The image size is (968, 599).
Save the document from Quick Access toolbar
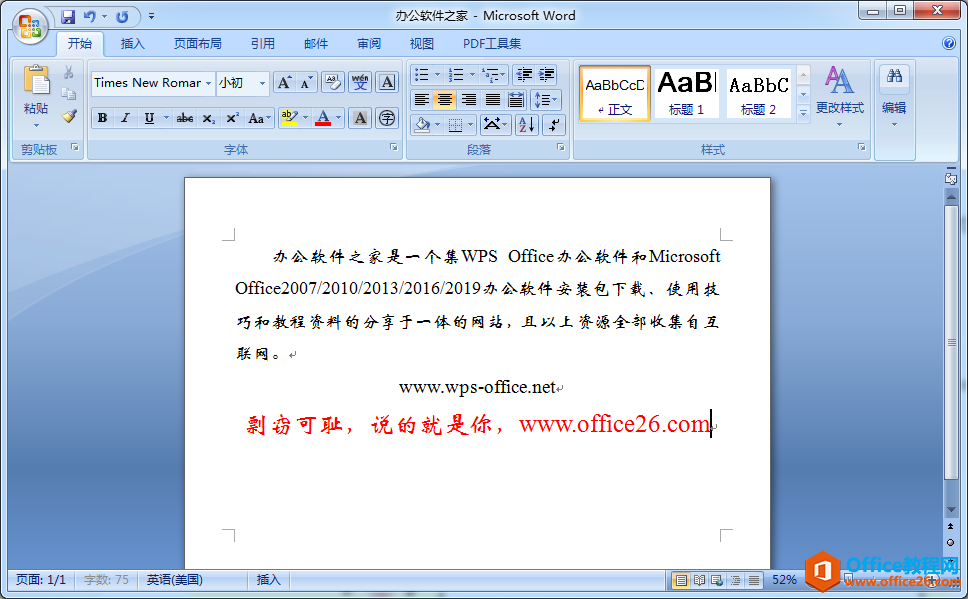(68, 17)
